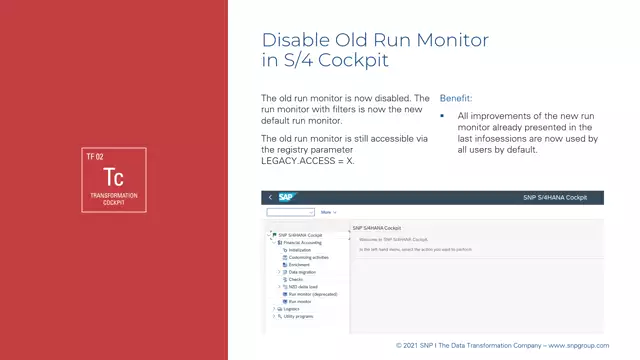Click the SNP S/4HANA Cockpit flag icon
The width and height of the screenshot is (640, 360).
275,235
